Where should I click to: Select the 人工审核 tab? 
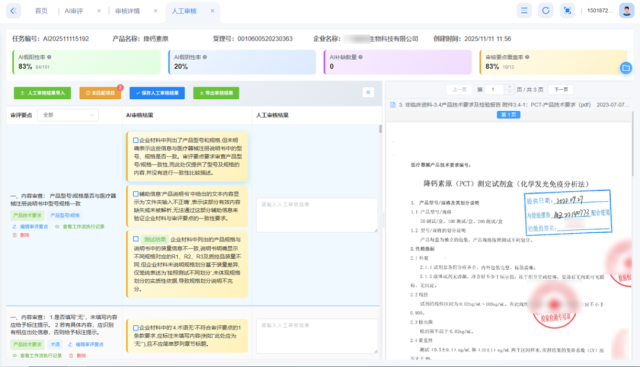[184, 11]
